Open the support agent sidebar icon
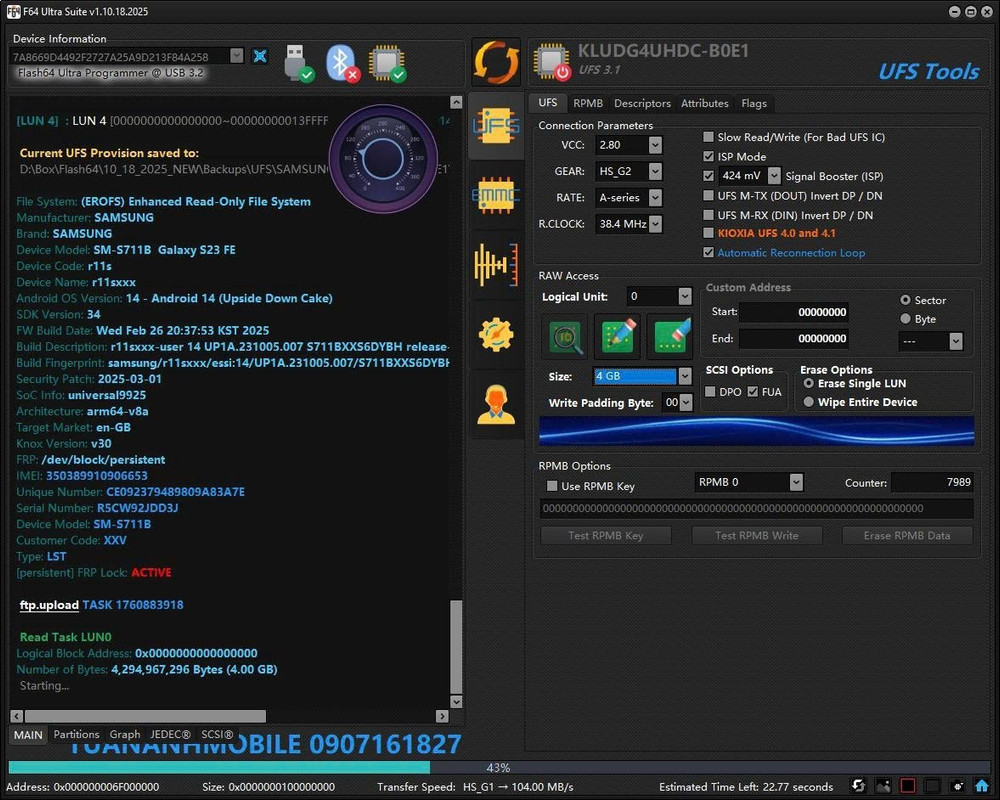Viewport: 1000px width, 800px height. (x=496, y=404)
